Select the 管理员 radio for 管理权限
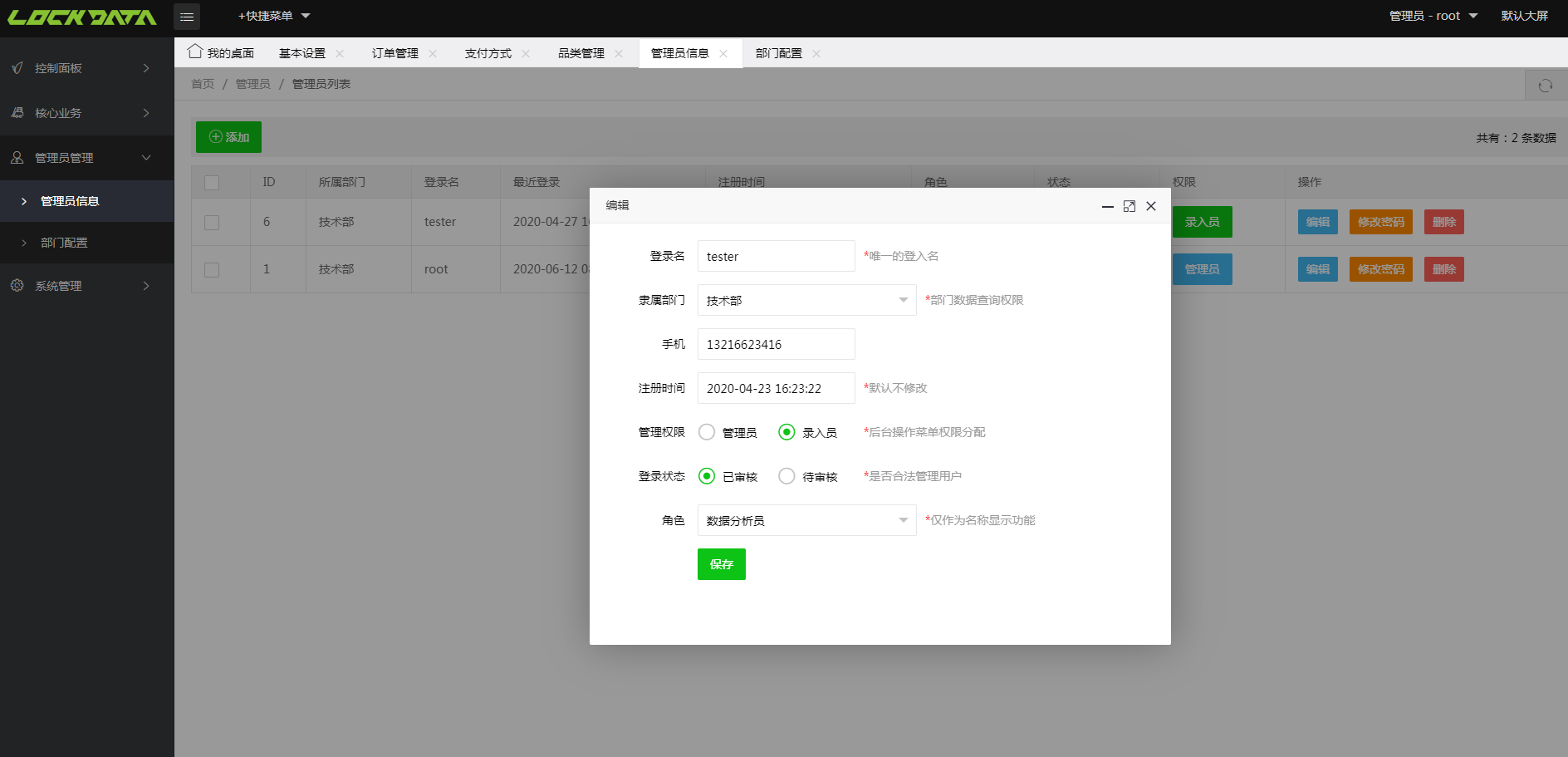The height and width of the screenshot is (757, 1568). pos(707,432)
